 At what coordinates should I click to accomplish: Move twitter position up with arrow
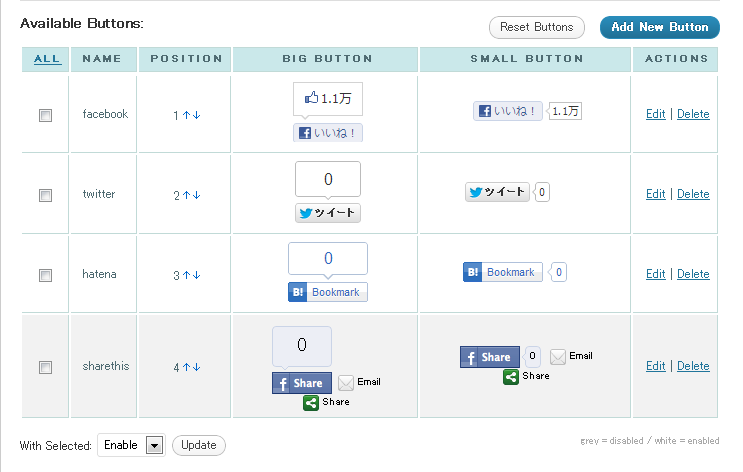[186, 195]
